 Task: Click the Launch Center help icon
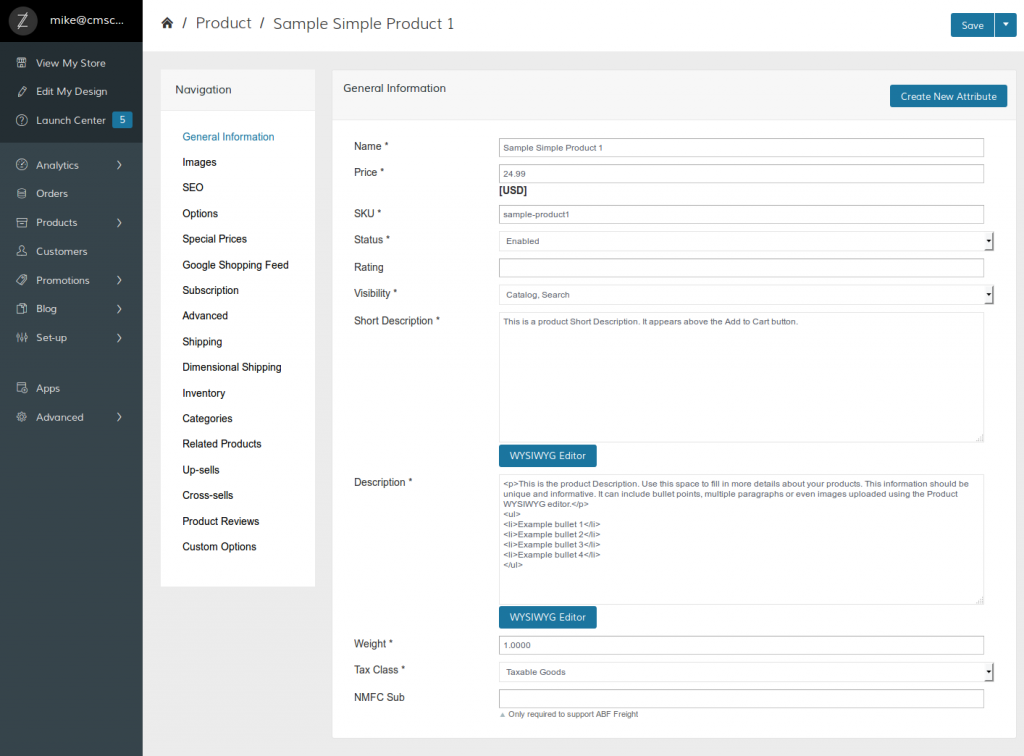click(x=22, y=120)
